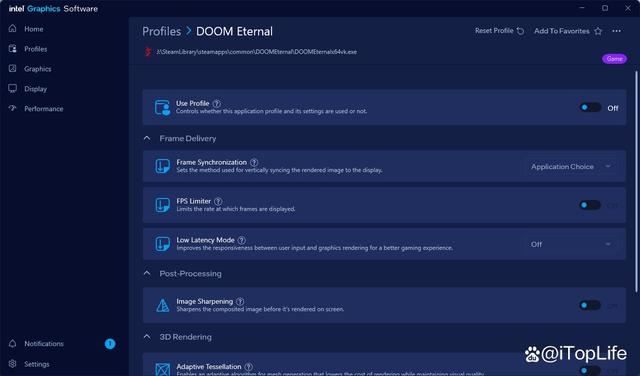Click the Frame Delivery section heading

click(x=188, y=138)
